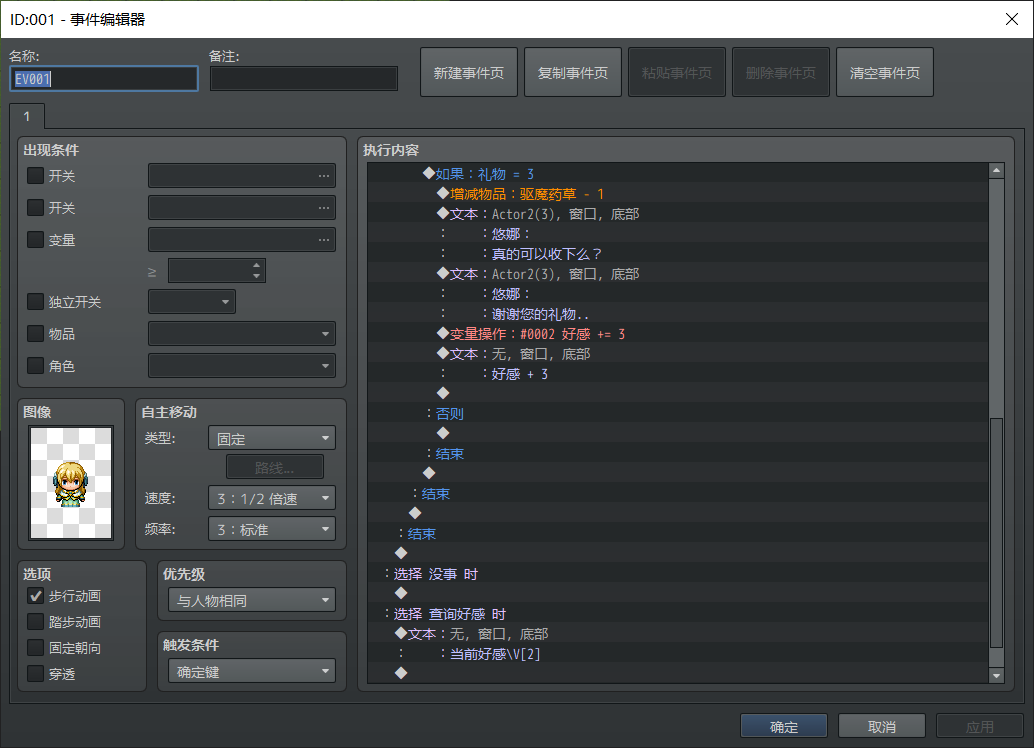The width and height of the screenshot is (1034, 748).
Task: Expand the 速度 dropdown
Action: (272, 498)
